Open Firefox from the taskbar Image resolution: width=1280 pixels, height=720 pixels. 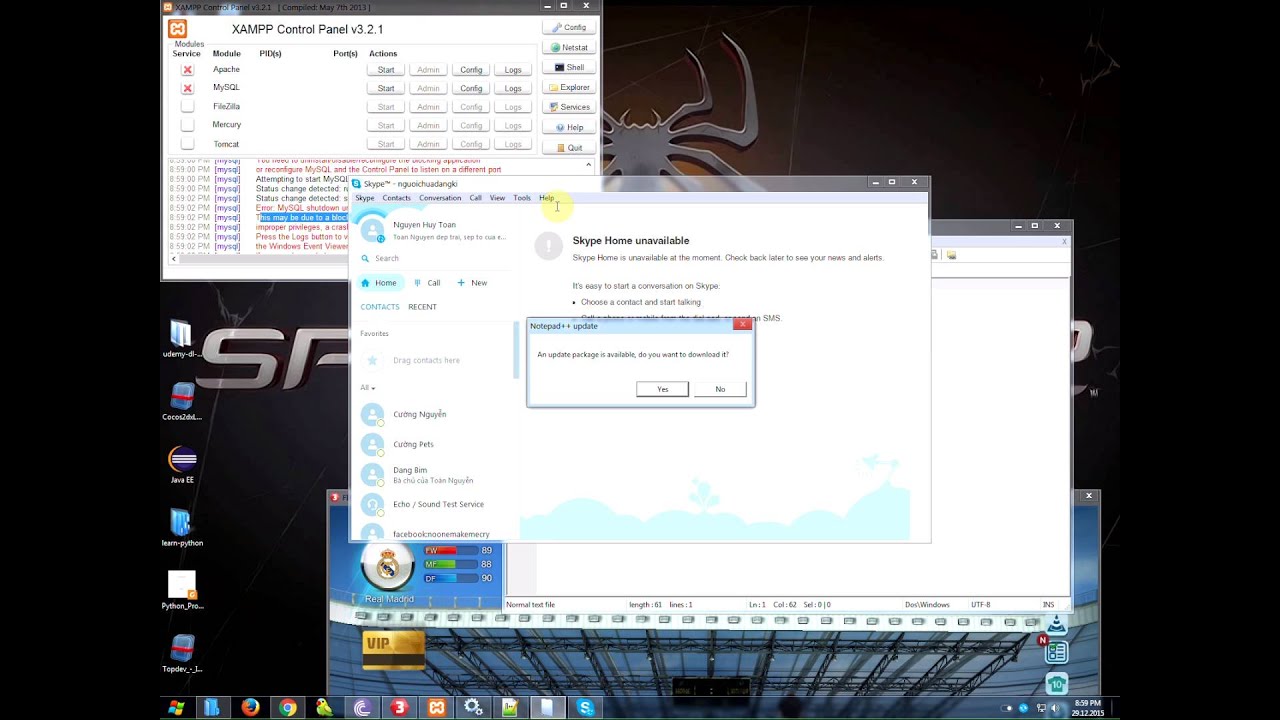[250, 708]
